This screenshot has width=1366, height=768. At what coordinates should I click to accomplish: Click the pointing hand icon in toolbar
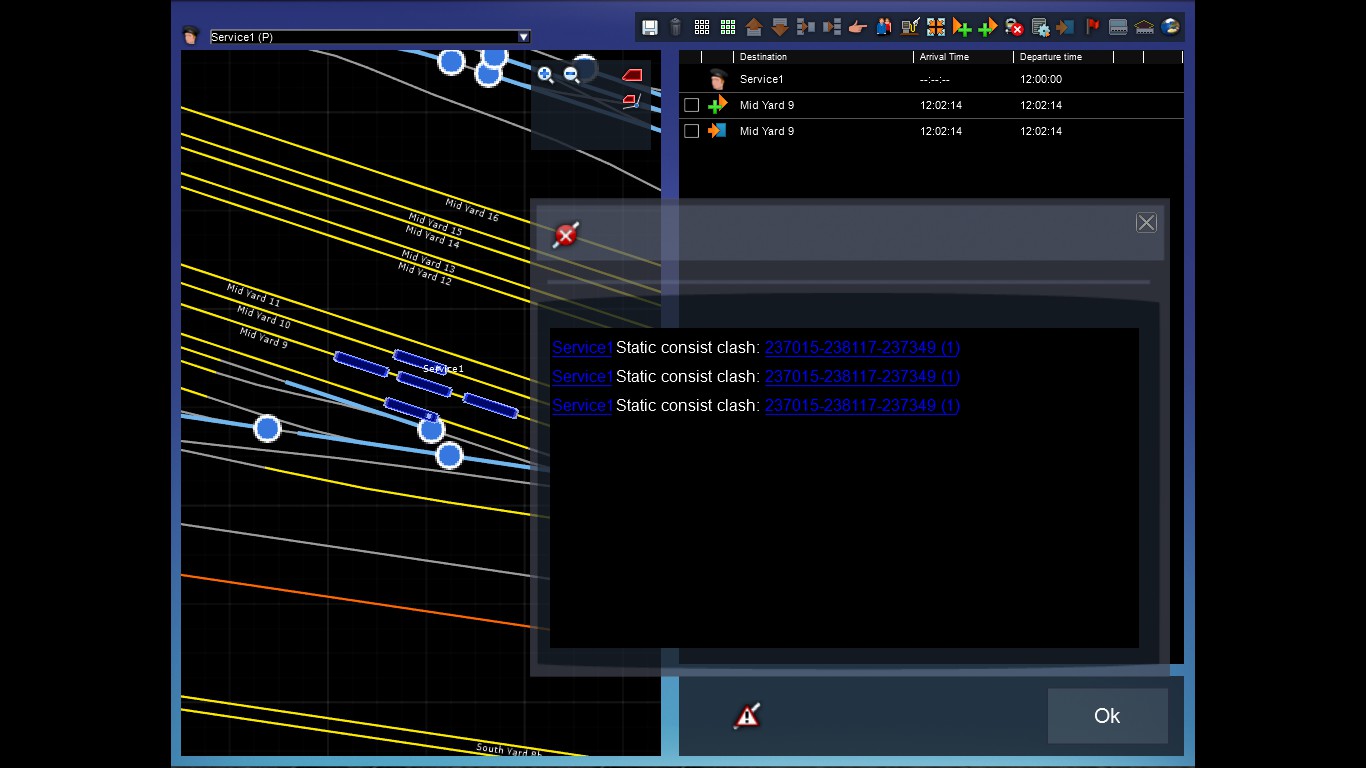(857, 27)
